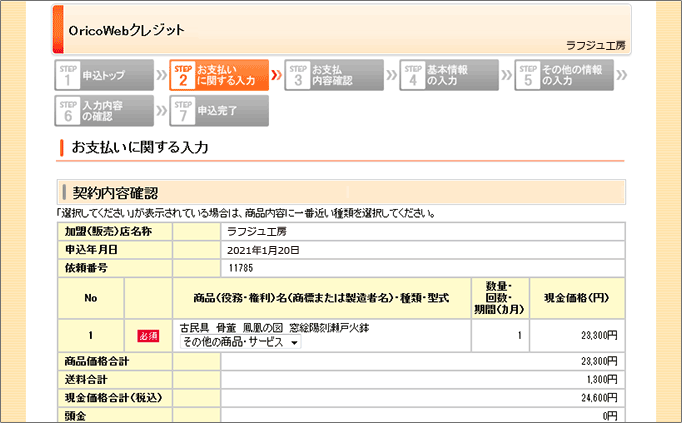This screenshot has height=423, width=682.
Task: Click the OricoWebクレジット header title
Action: coord(126,30)
